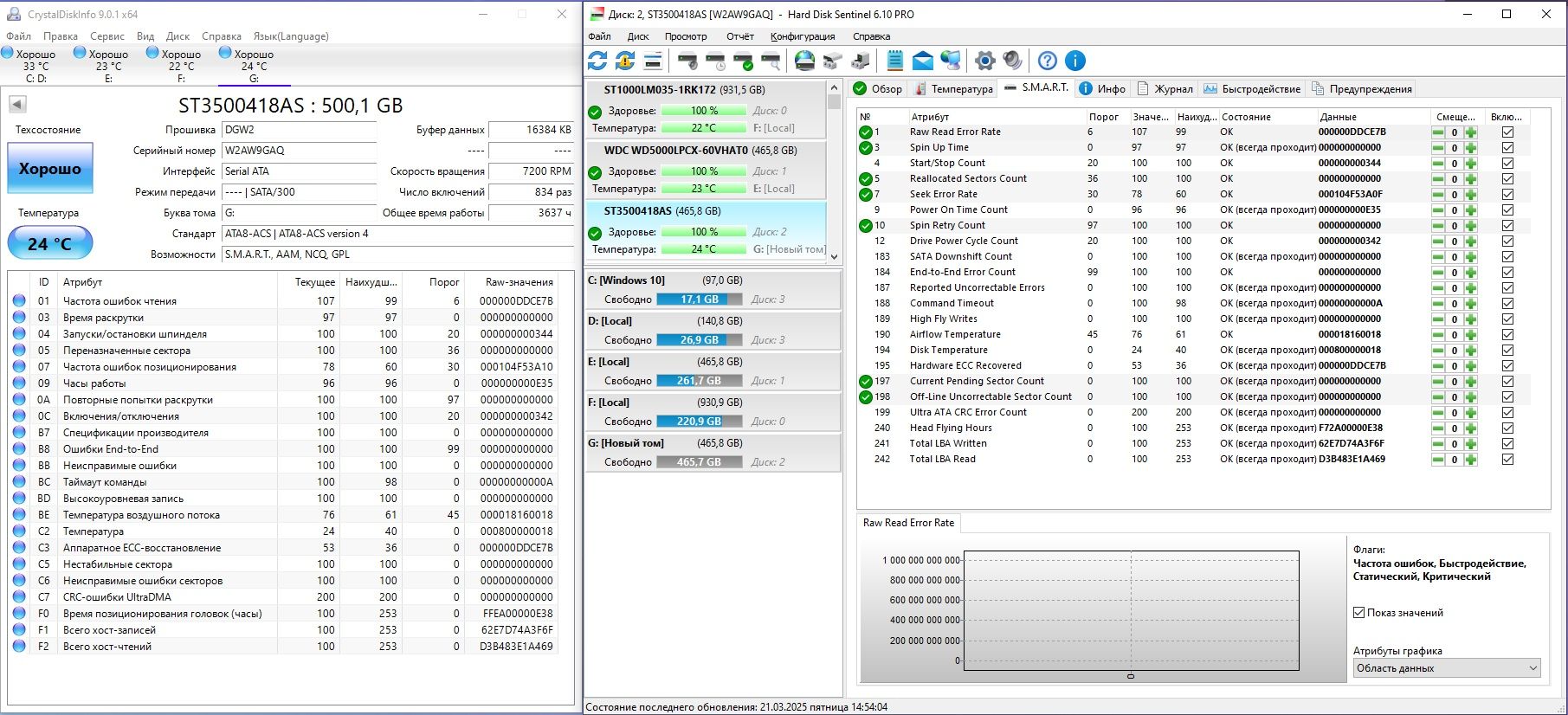Click the blue status orb for attribute C2 Температура
The image size is (1568, 715).
[x=19, y=531]
